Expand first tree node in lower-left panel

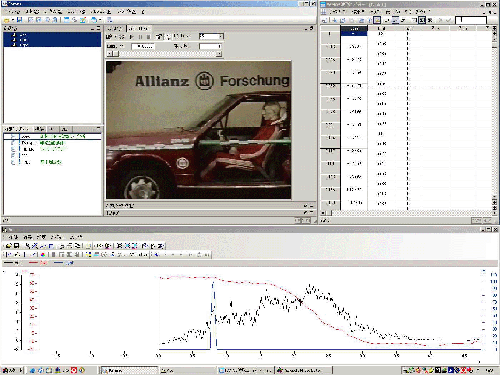click(x=13, y=136)
